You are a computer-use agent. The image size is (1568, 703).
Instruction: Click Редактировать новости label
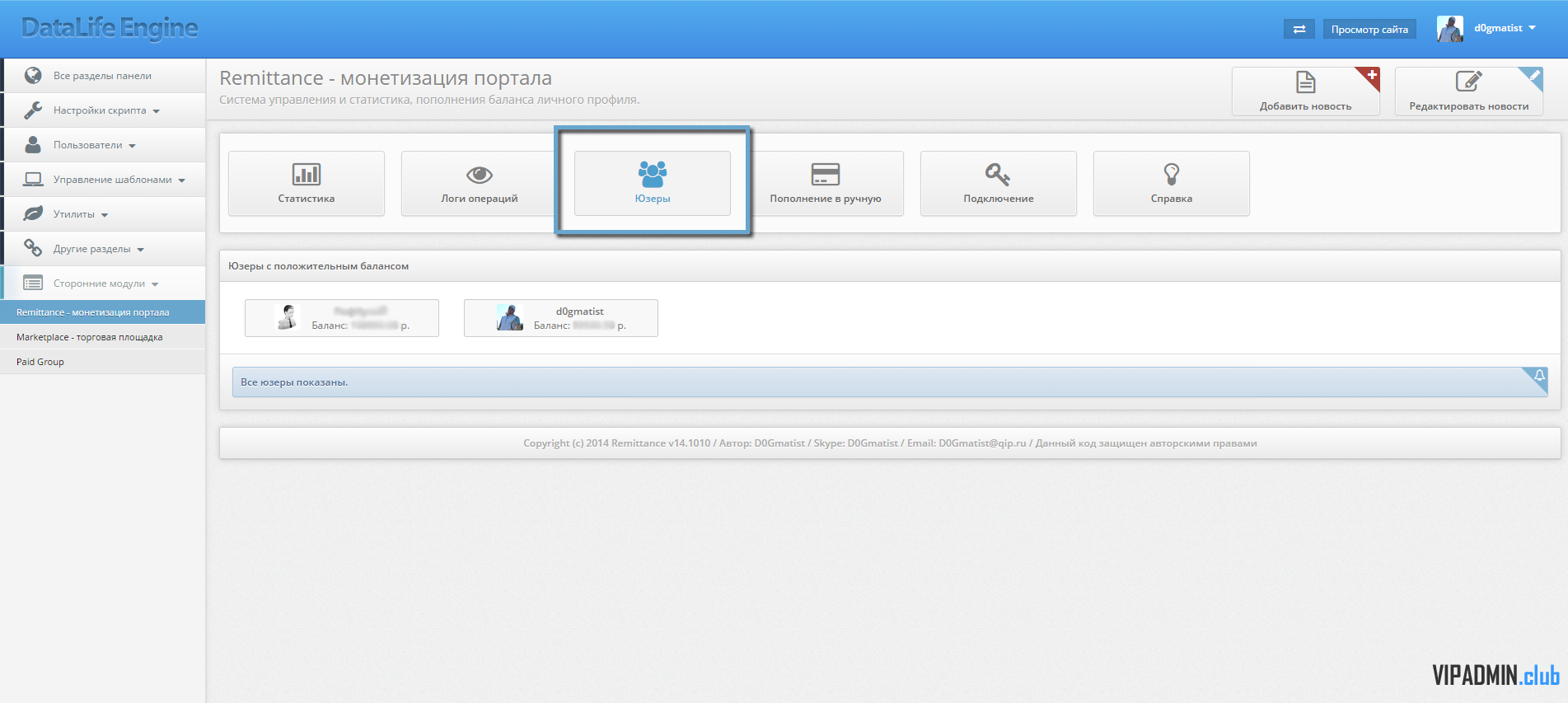point(1468,106)
